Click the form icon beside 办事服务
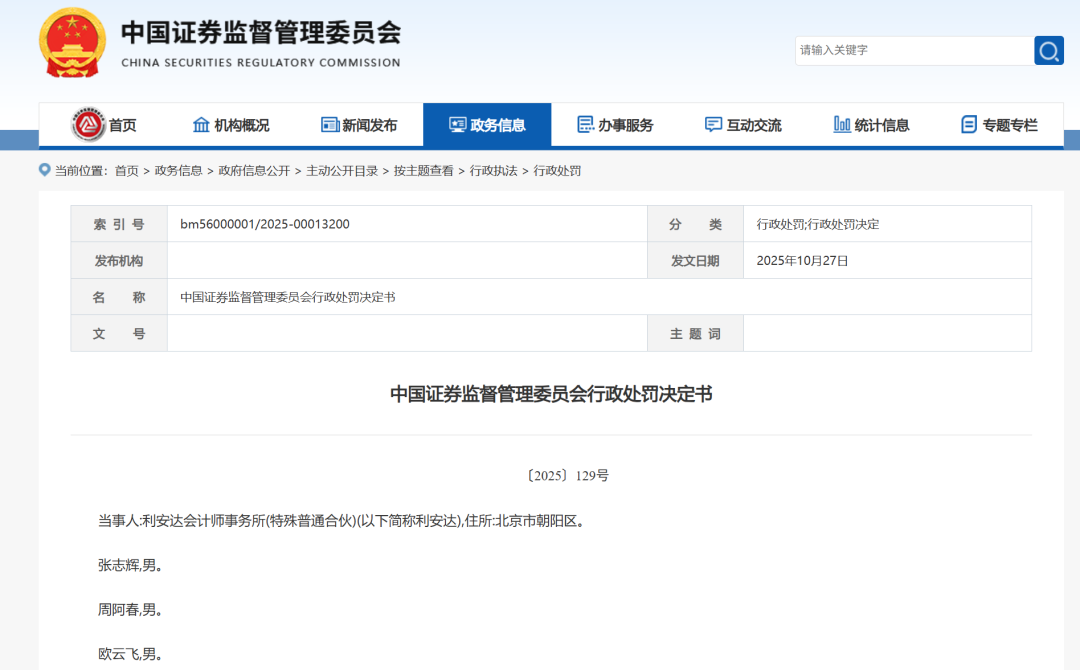The image size is (1080, 670). coord(585,125)
